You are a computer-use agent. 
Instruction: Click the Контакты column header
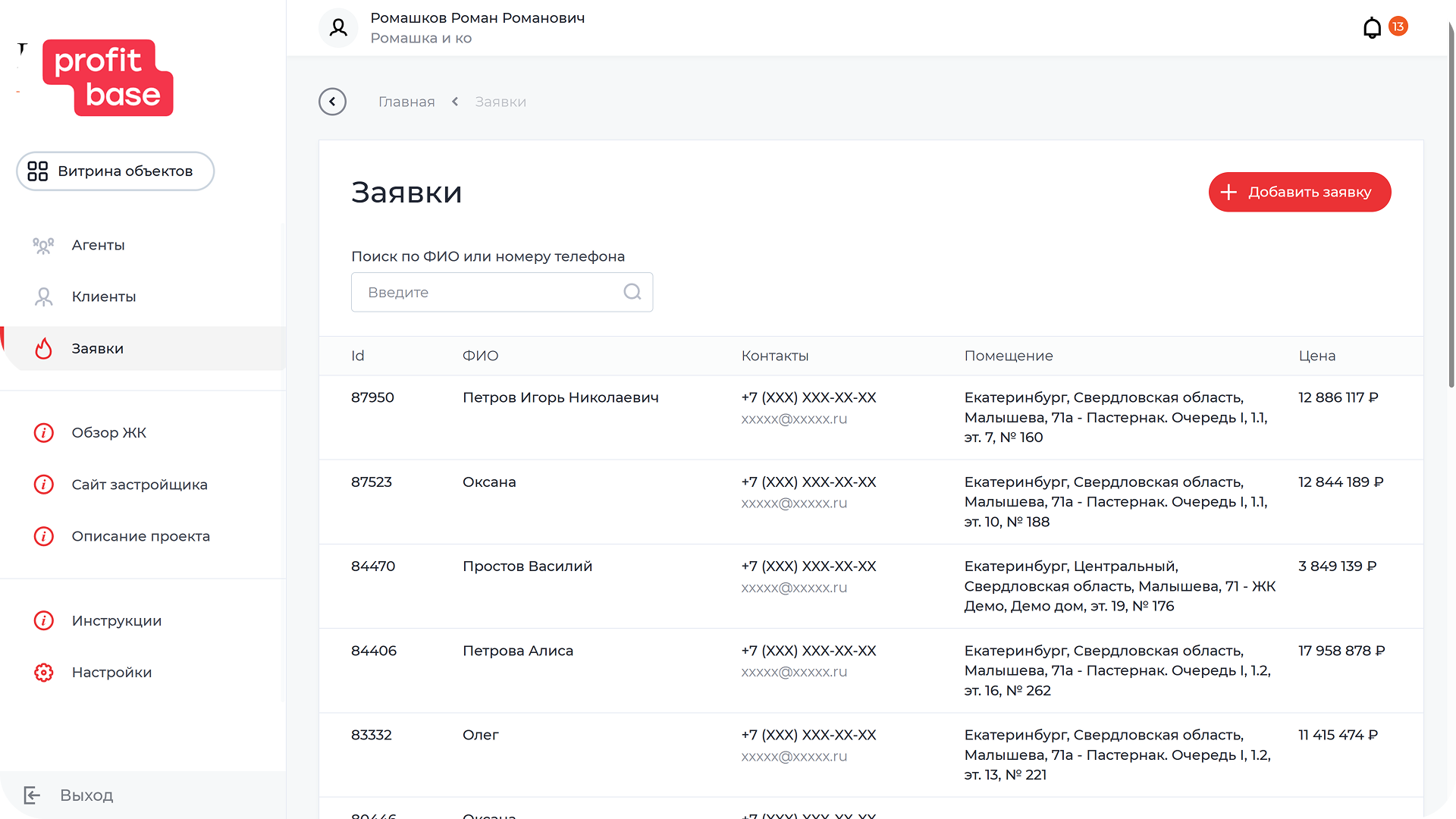(x=775, y=356)
